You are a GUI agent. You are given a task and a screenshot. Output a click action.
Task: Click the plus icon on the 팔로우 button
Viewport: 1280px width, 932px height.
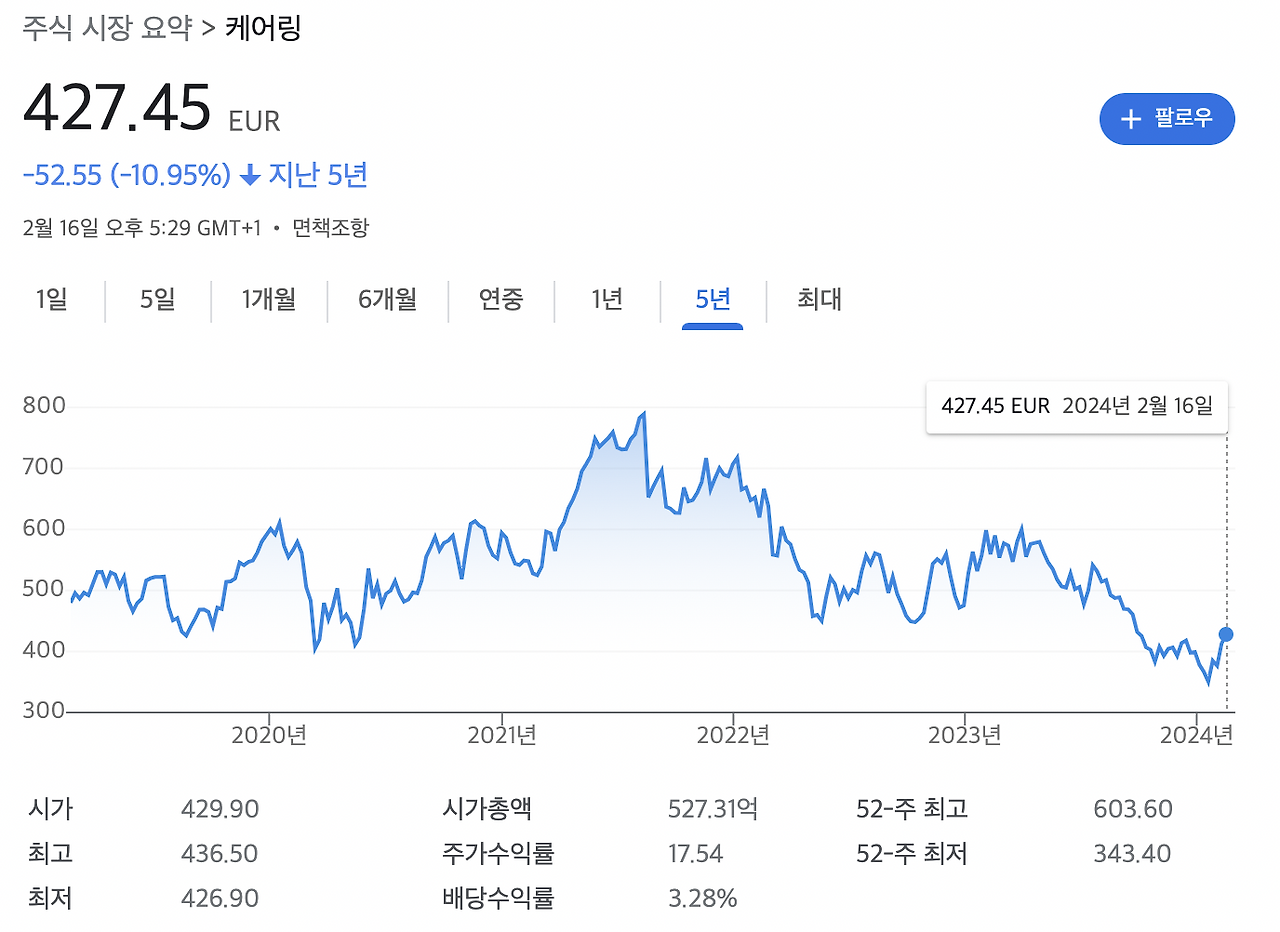point(1131,119)
